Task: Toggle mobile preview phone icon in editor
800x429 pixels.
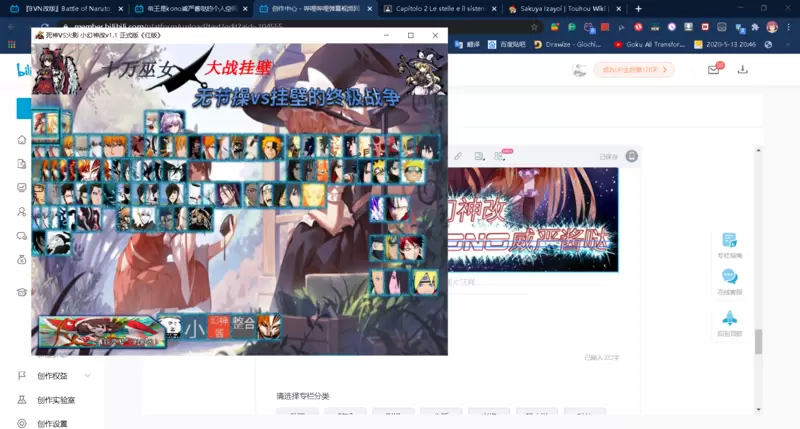Action: [632, 156]
